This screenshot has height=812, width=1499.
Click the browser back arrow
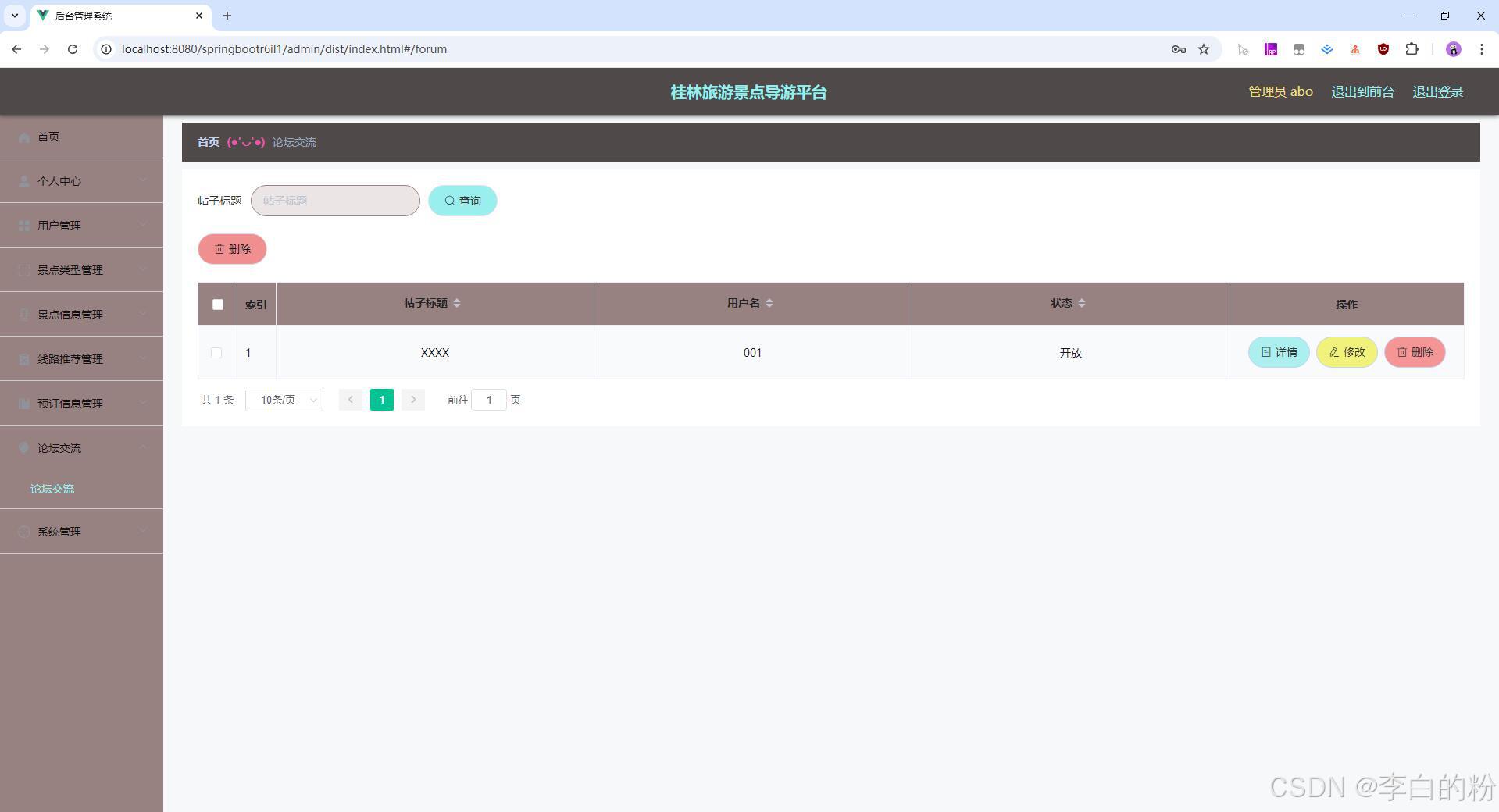(16, 49)
